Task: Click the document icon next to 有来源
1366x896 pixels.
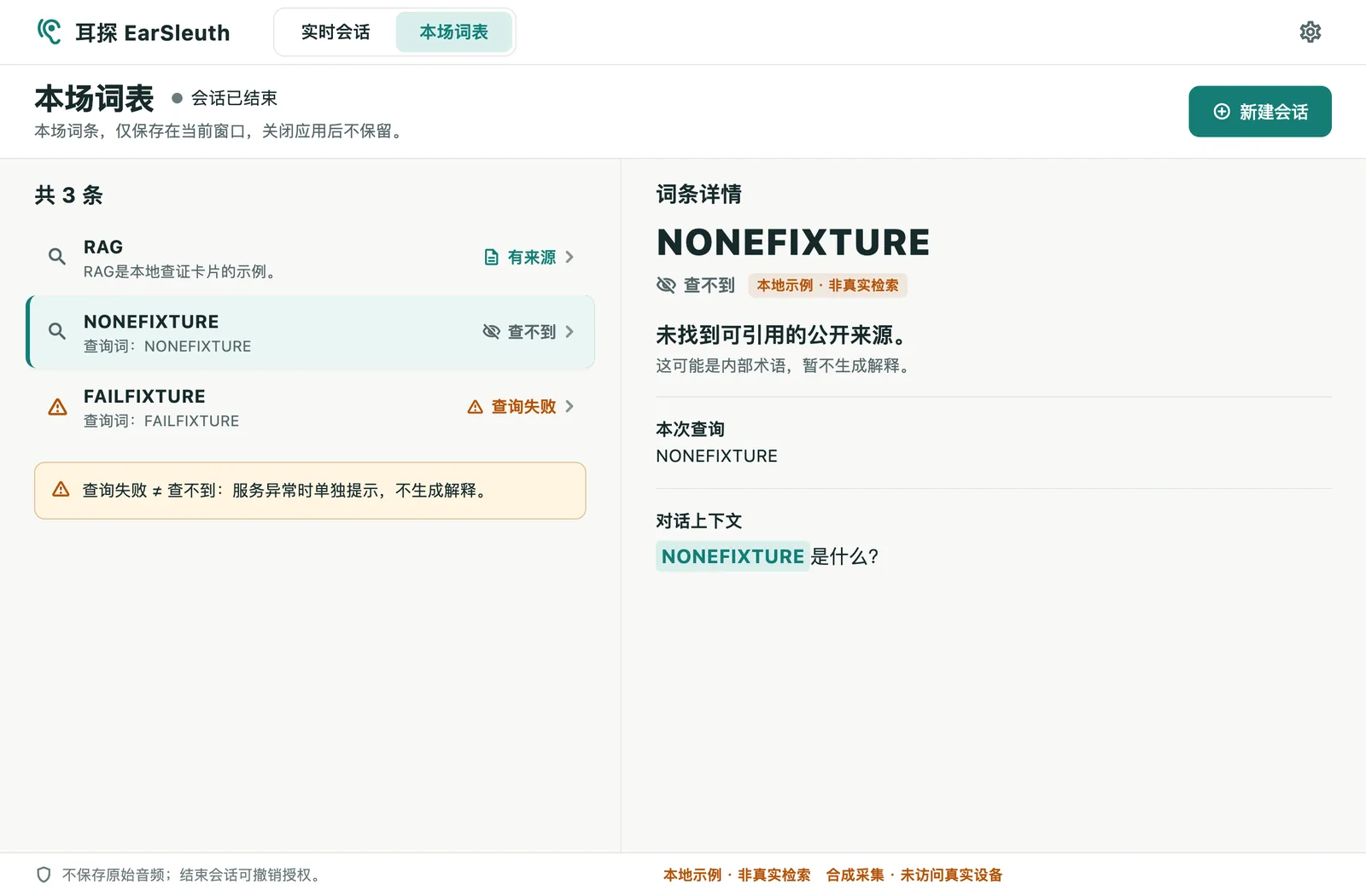Action: (492, 257)
